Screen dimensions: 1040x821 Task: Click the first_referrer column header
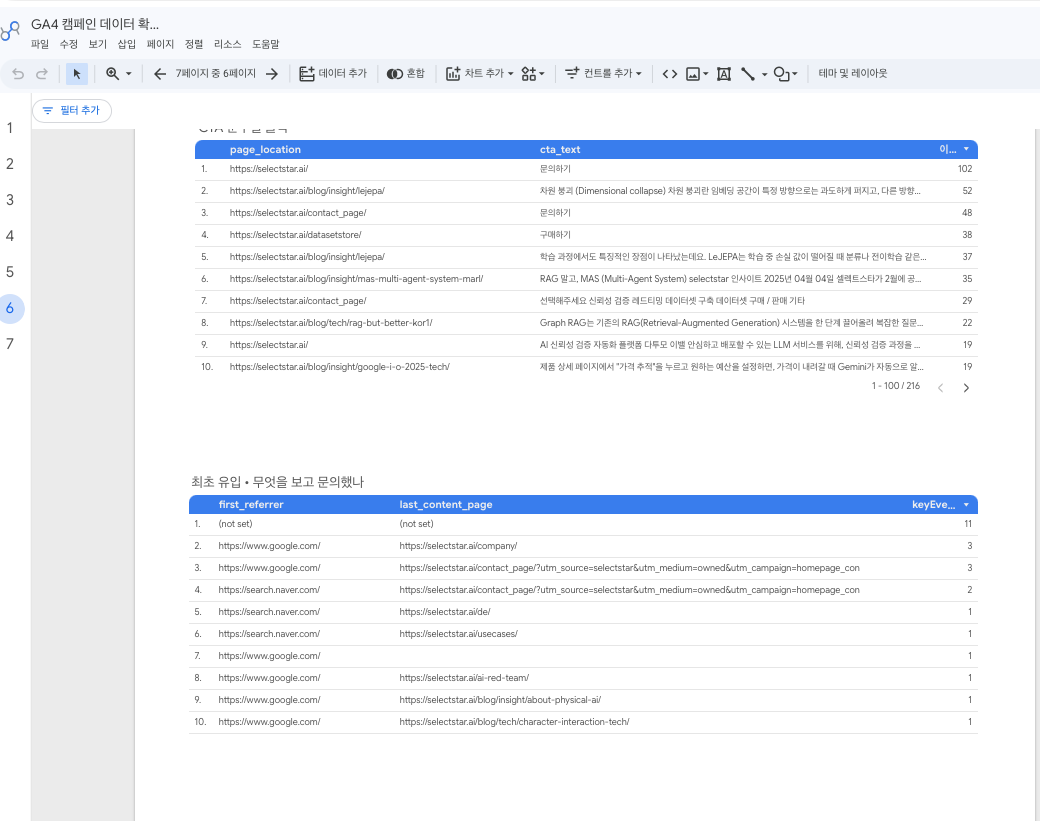[251, 505]
